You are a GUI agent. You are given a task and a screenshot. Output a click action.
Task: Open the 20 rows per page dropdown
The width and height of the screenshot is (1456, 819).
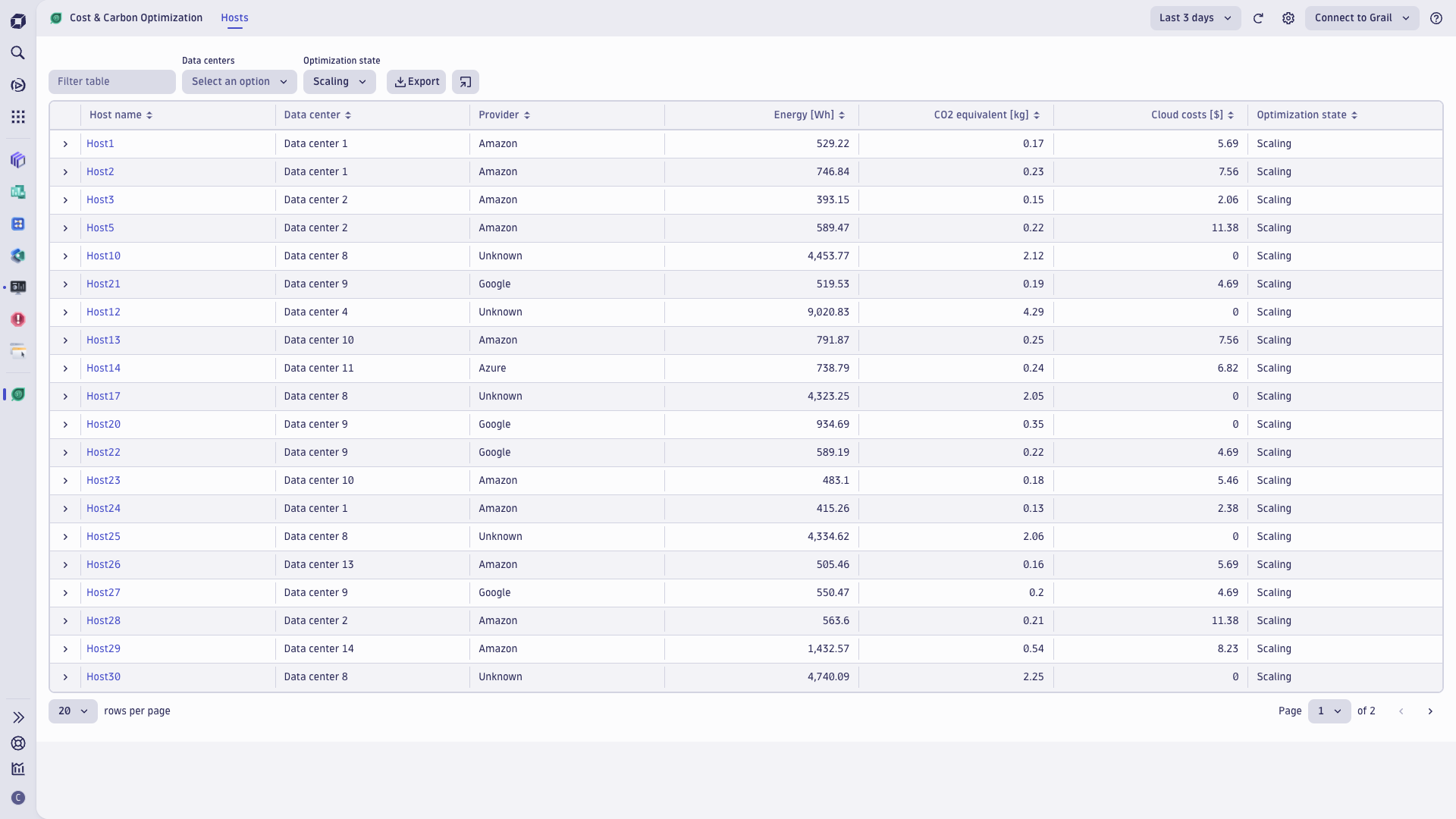[x=73, y=711]
